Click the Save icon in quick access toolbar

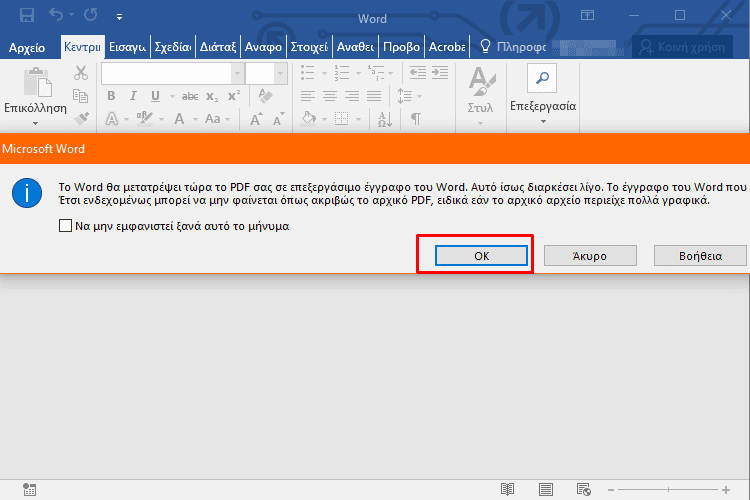(x=27, y=15)
